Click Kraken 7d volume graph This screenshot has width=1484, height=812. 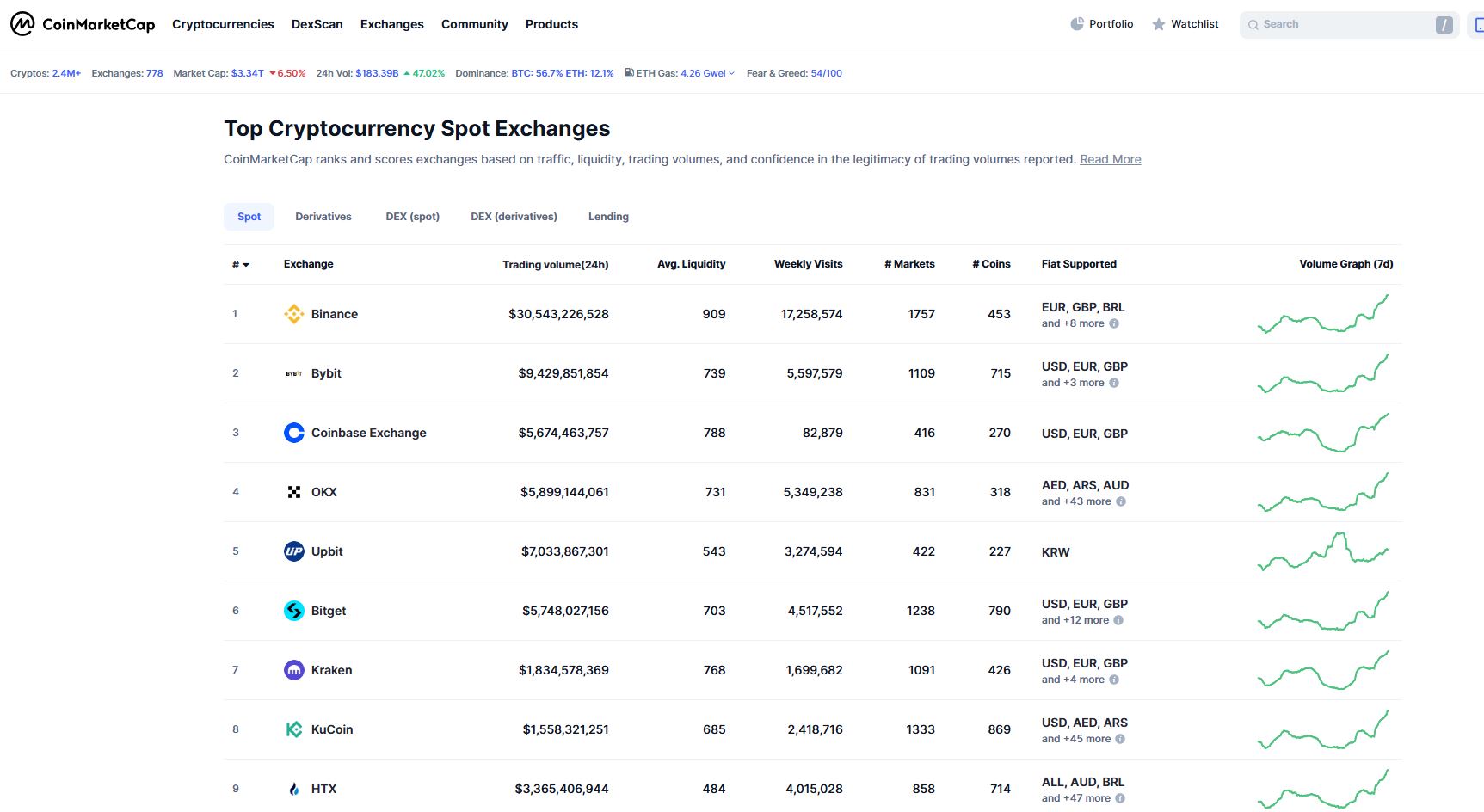click(x=1323, y=670)
